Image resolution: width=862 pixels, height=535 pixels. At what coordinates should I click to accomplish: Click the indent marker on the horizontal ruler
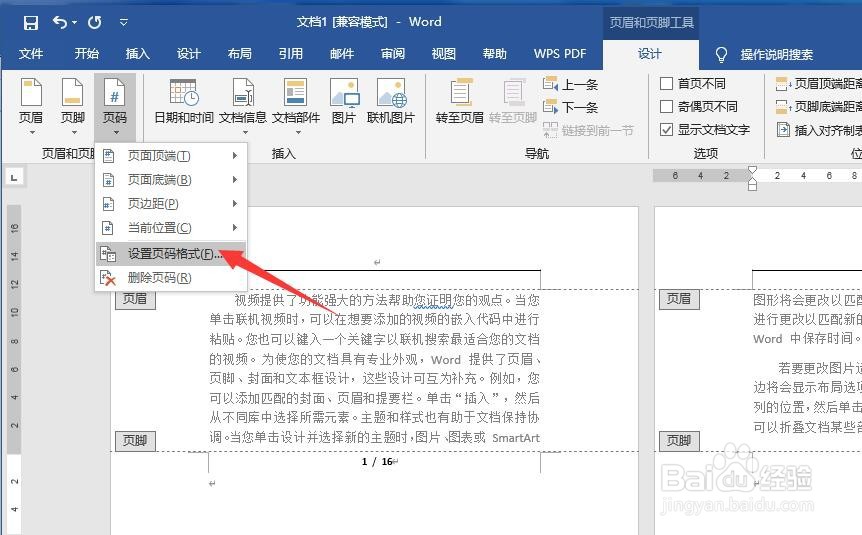tap(753, 179)
